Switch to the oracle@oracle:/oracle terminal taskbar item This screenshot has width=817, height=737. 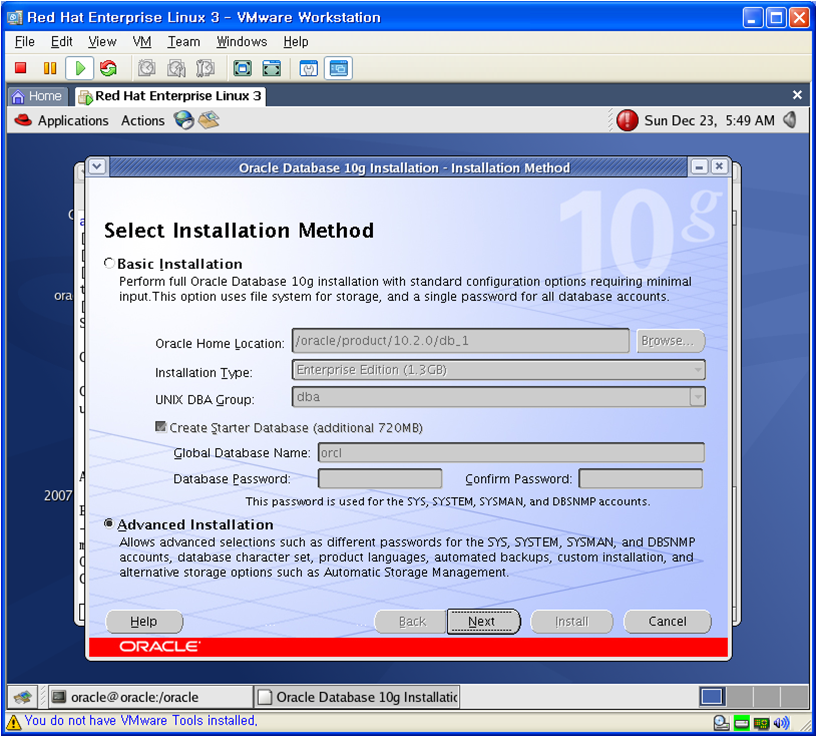click(150, 697)
